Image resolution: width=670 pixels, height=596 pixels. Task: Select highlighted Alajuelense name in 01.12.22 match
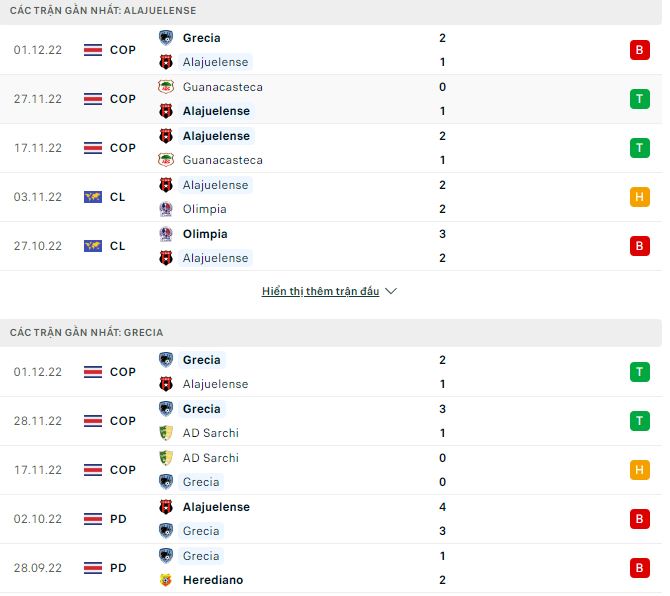point(215,62)
